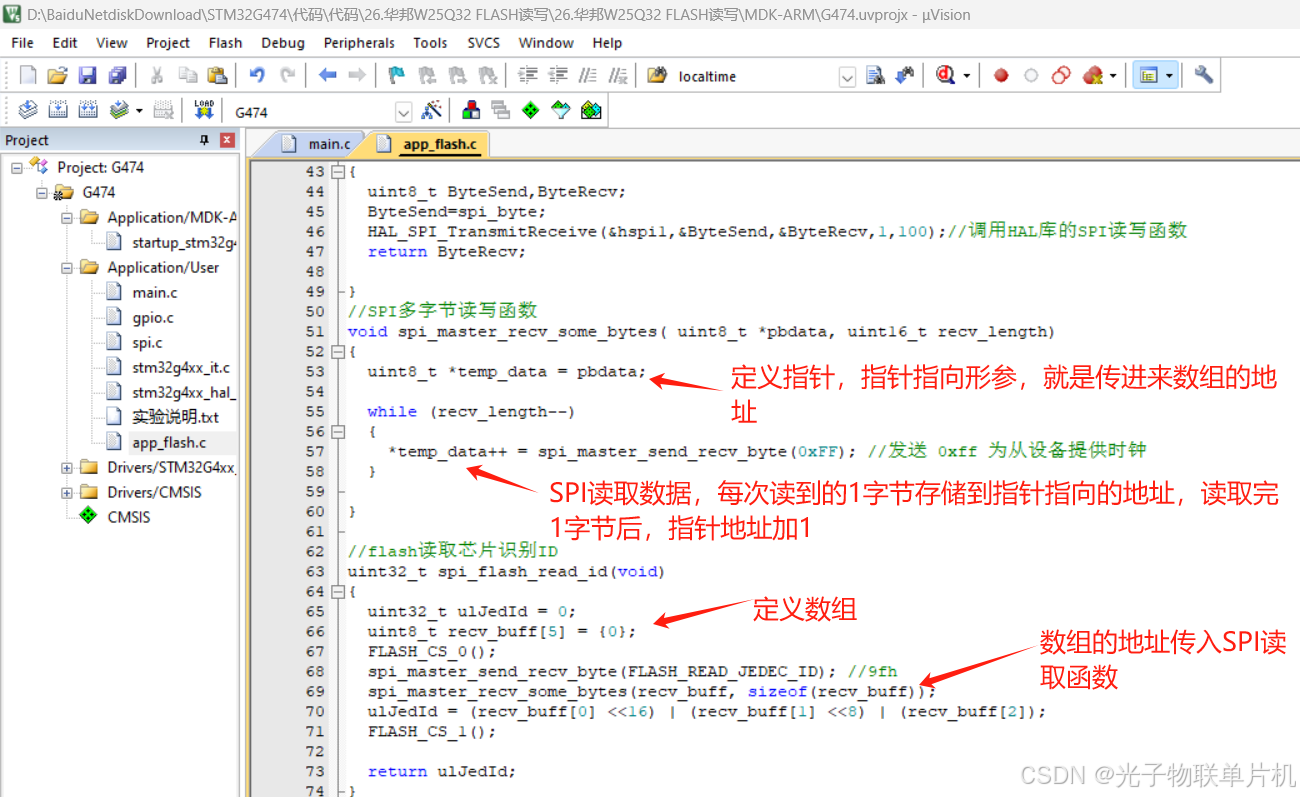This screenshot has height=797, width=1300.
Task: Click the Copy icon in the toolbar
Action: [187, 76]
